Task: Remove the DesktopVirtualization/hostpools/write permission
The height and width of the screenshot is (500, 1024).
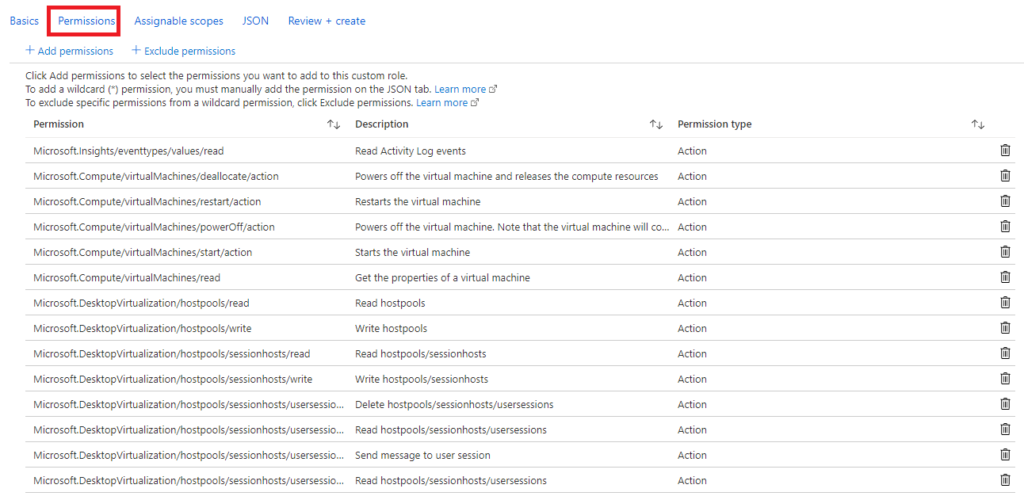Action: pyautogui.click(x=1005, y=328)
